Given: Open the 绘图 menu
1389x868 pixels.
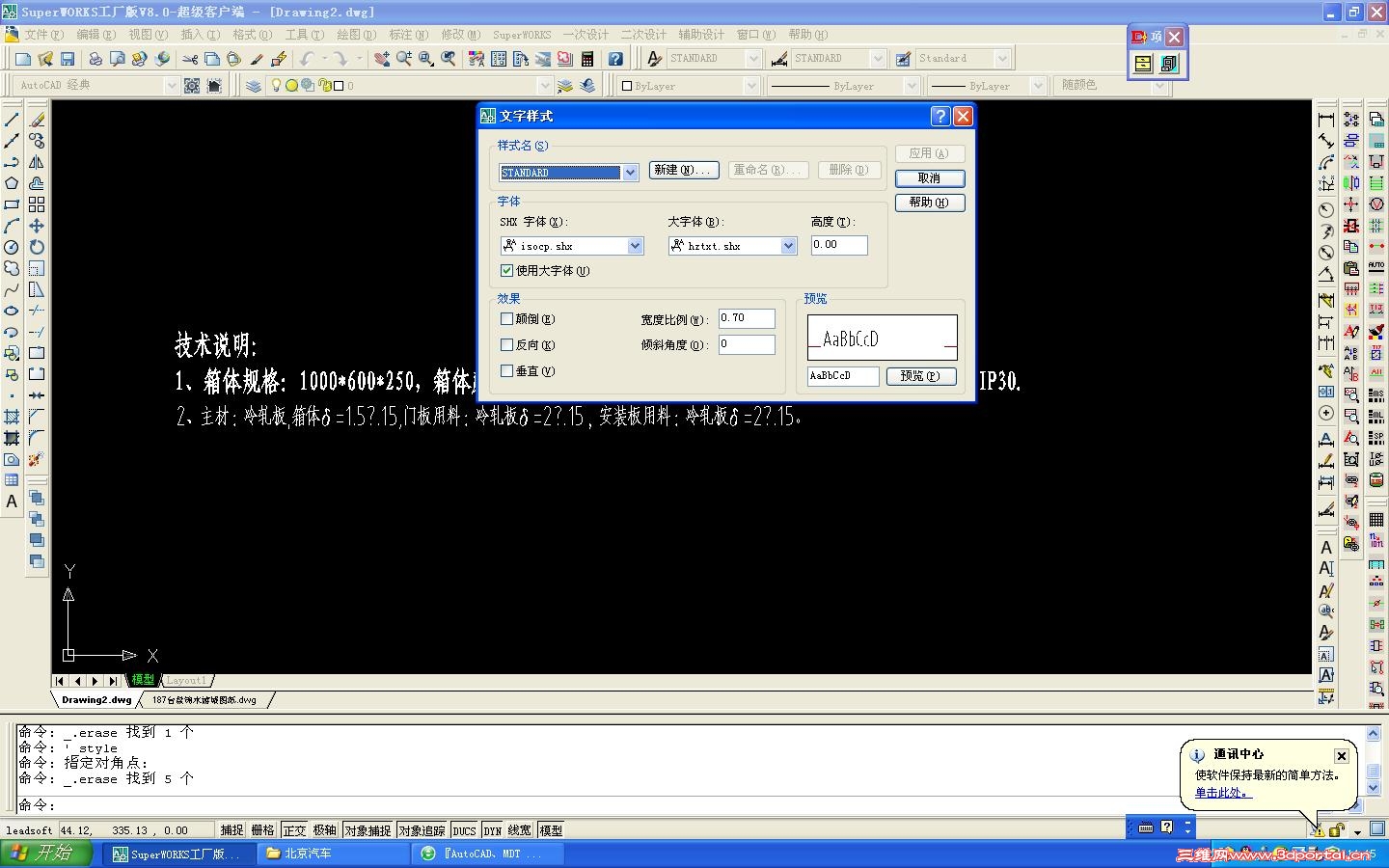Looking at the screenshot, I should 356,35.
